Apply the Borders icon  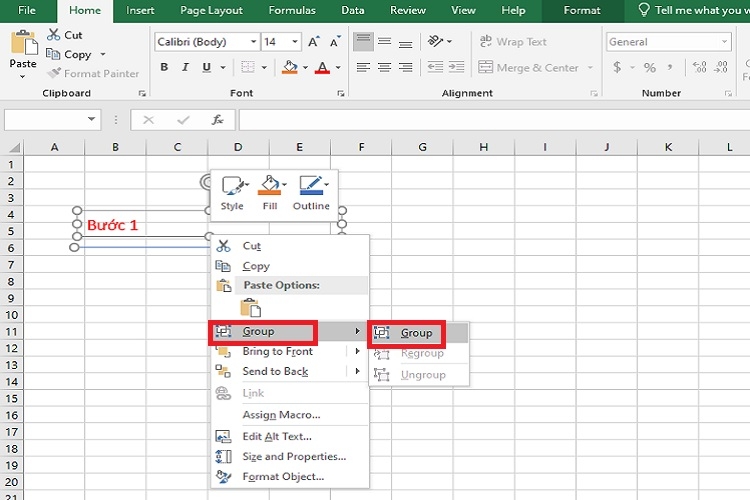[x=247, y=67]
